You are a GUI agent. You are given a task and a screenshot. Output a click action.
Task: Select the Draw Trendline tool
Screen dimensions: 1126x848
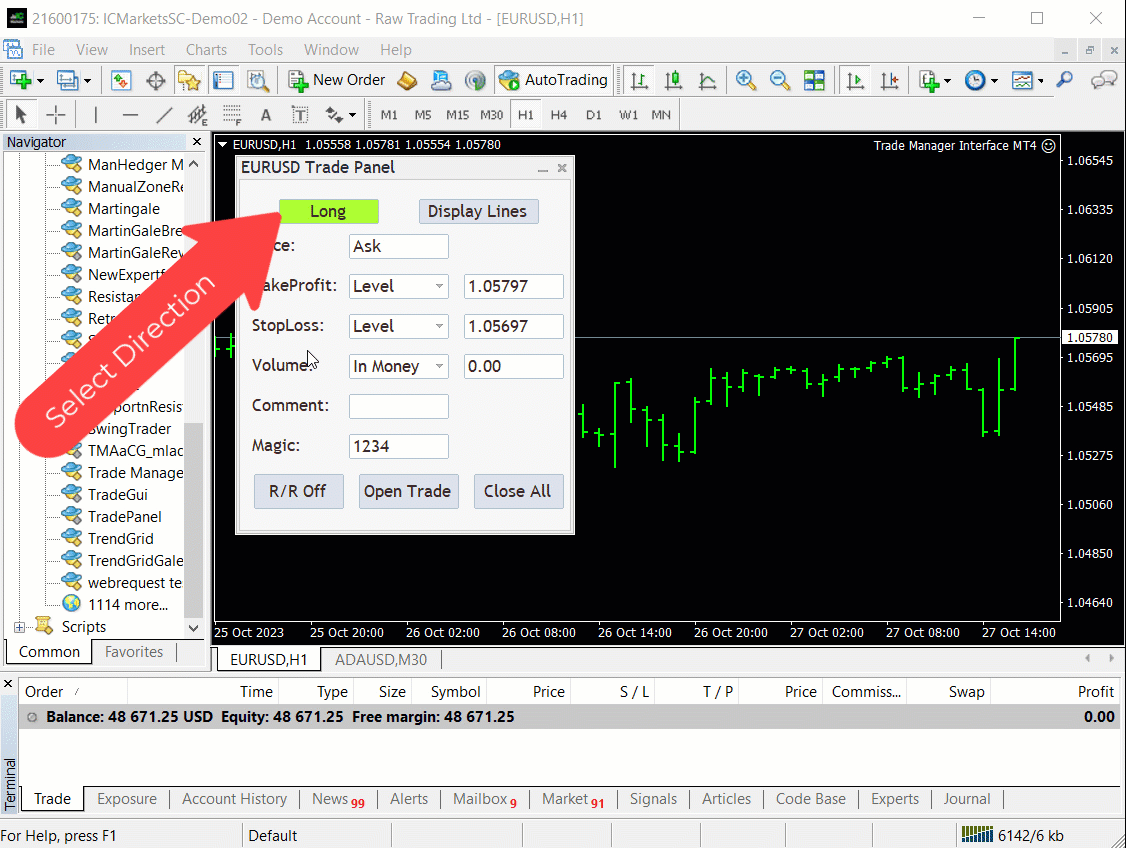tap(164, 114)
